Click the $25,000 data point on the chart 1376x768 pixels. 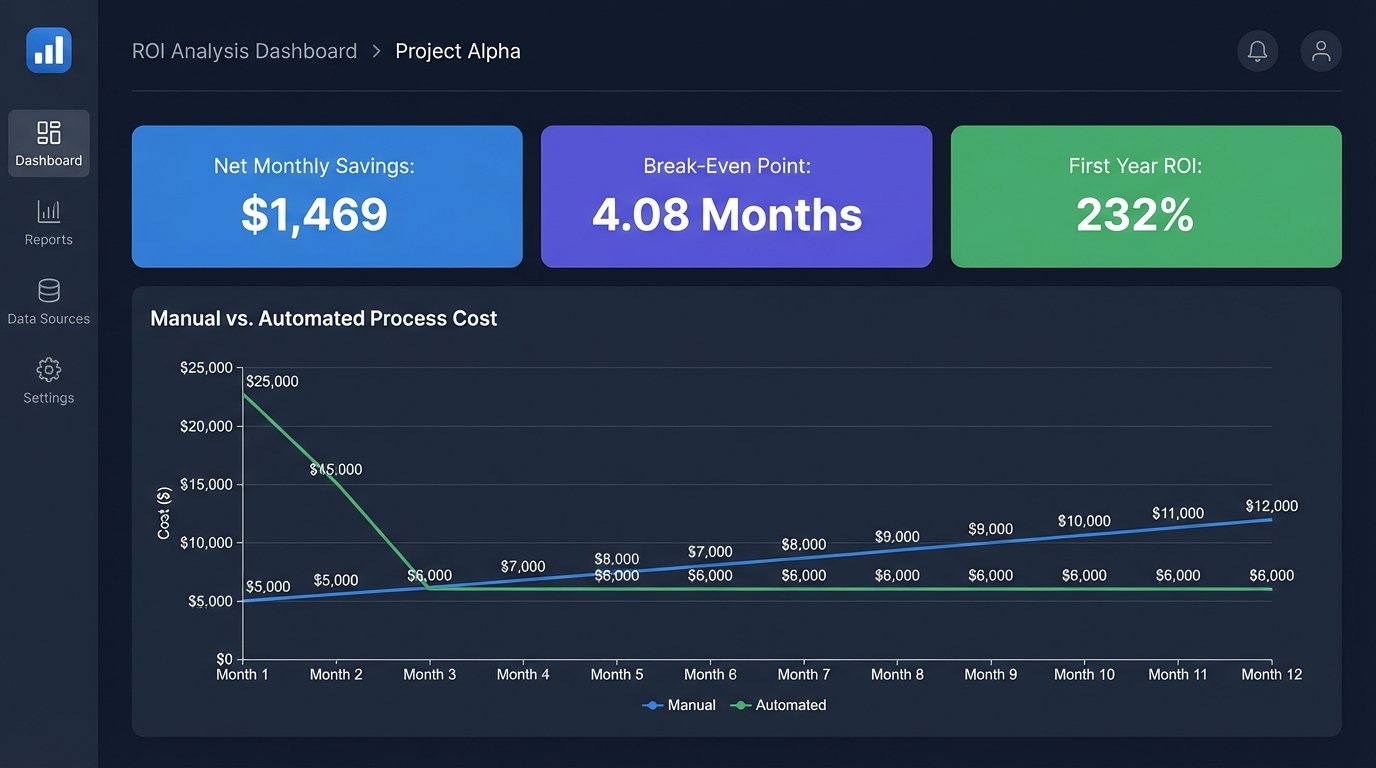243,393
